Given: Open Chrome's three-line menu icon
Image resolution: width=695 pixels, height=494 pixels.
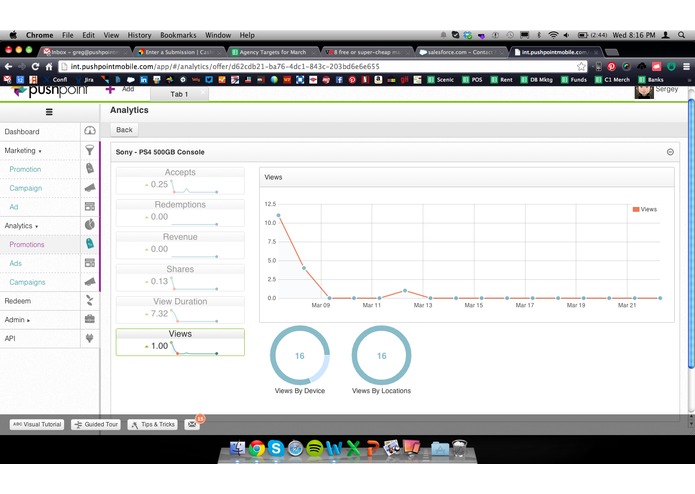Looking at the screenshot, I should [686, 66].
